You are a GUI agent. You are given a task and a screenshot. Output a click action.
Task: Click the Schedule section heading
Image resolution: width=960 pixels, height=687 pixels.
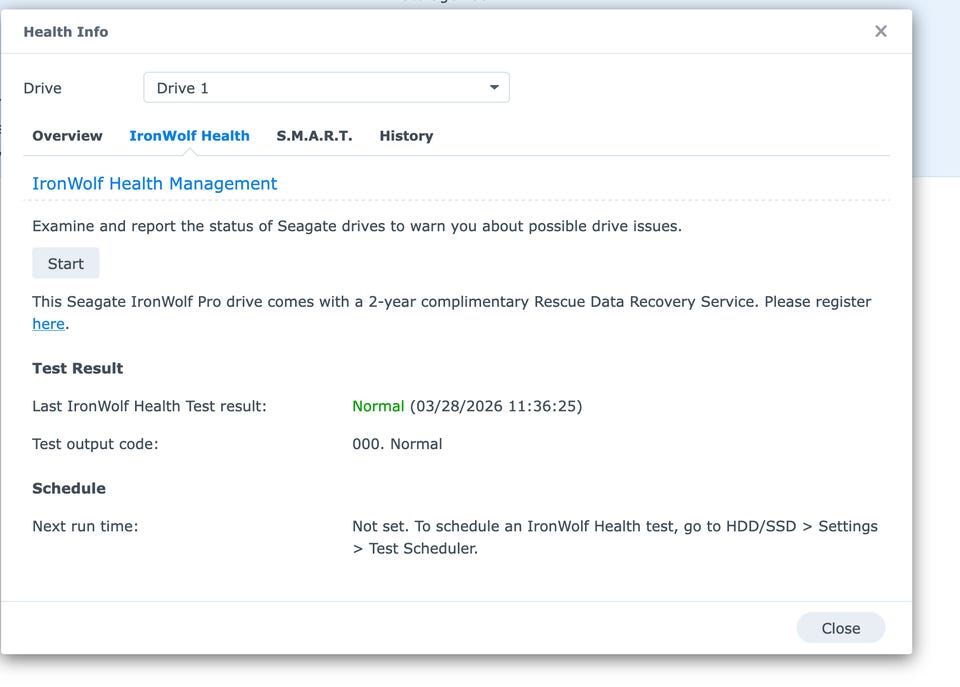(69, 488)
